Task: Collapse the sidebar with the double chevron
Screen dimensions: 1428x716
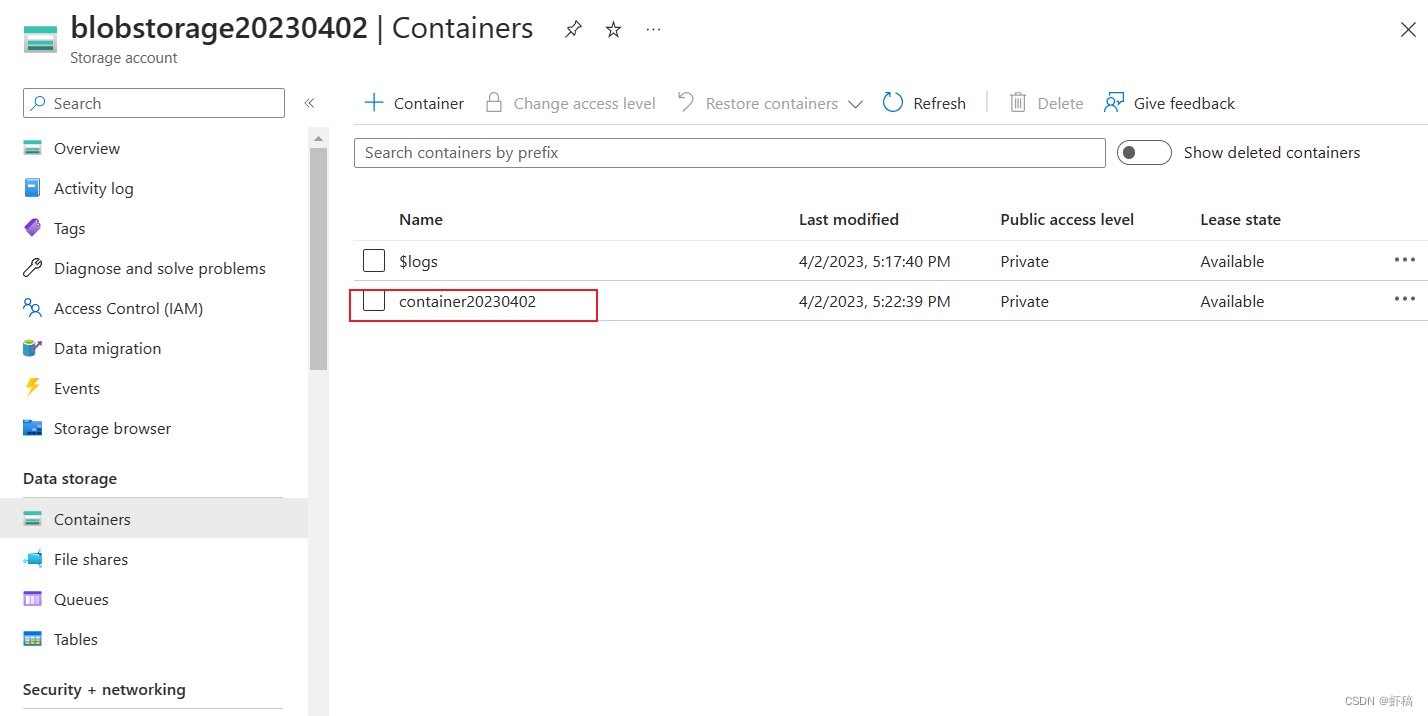Action: (309, 102)
